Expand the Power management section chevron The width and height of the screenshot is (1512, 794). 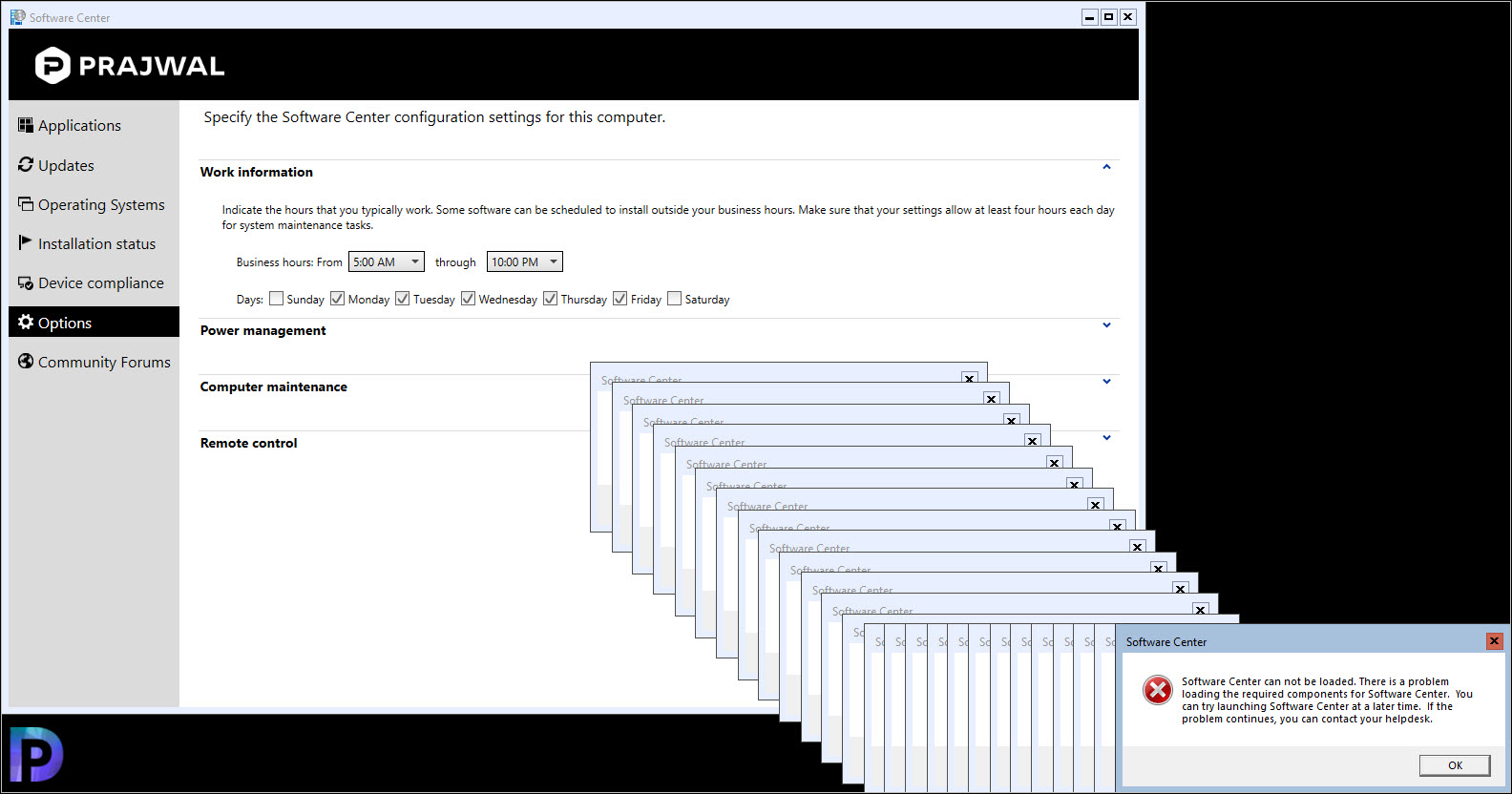(1107, 325)
